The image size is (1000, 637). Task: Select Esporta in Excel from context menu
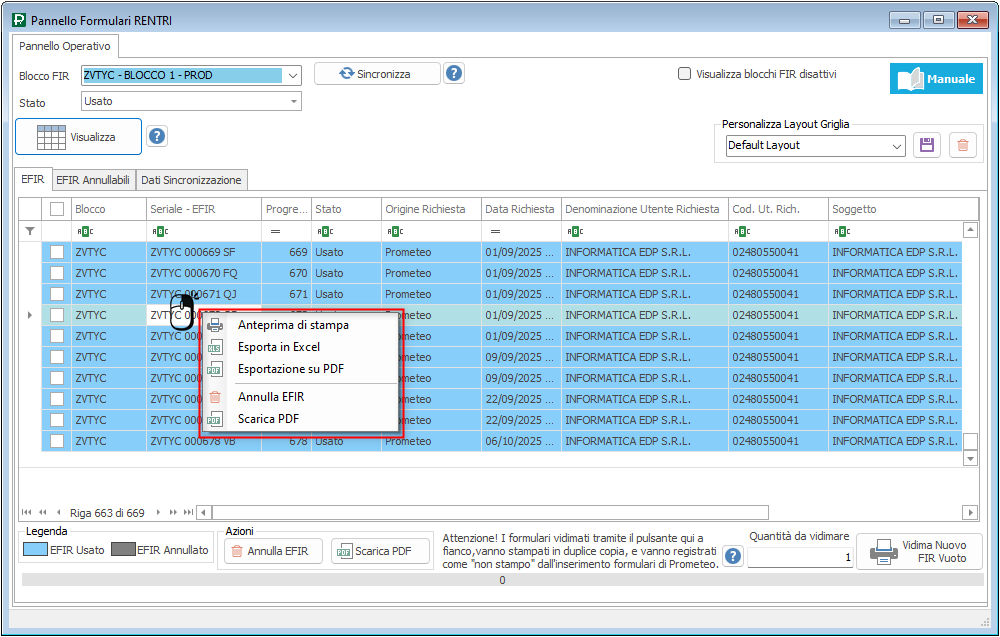(279, 347)
